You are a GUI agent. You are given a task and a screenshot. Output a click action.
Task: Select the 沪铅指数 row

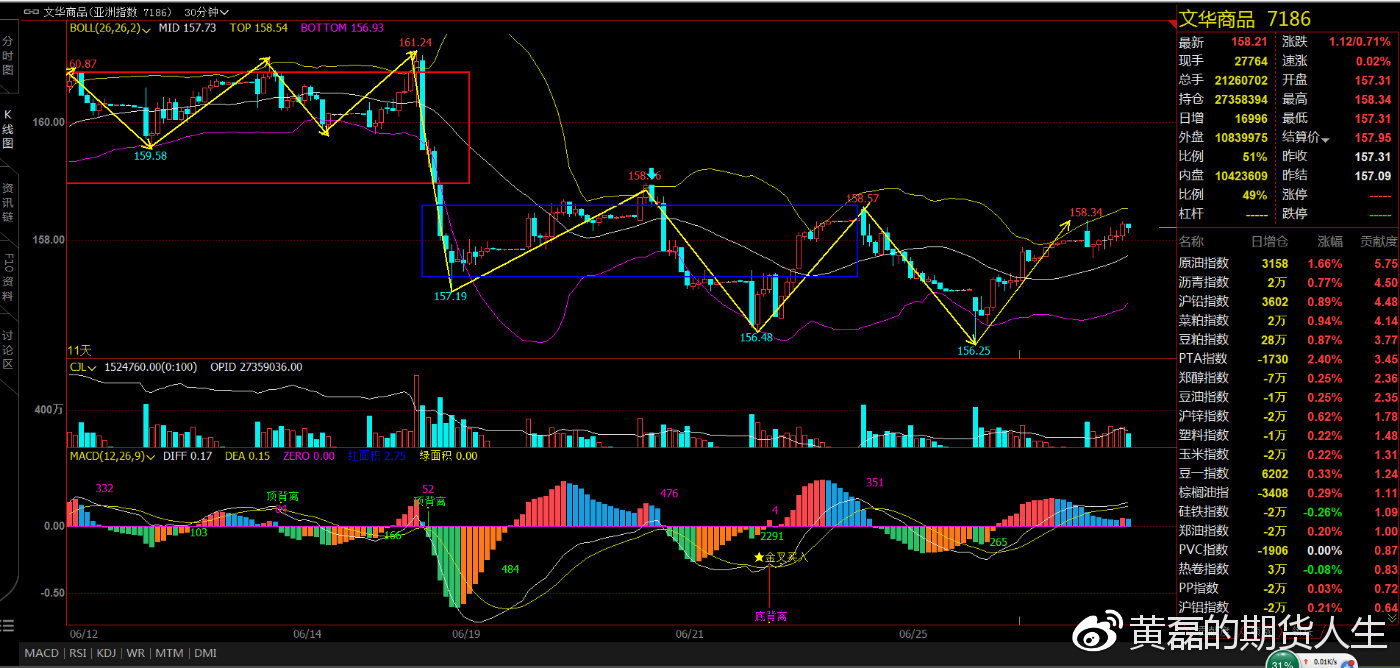pos(1288,302)
